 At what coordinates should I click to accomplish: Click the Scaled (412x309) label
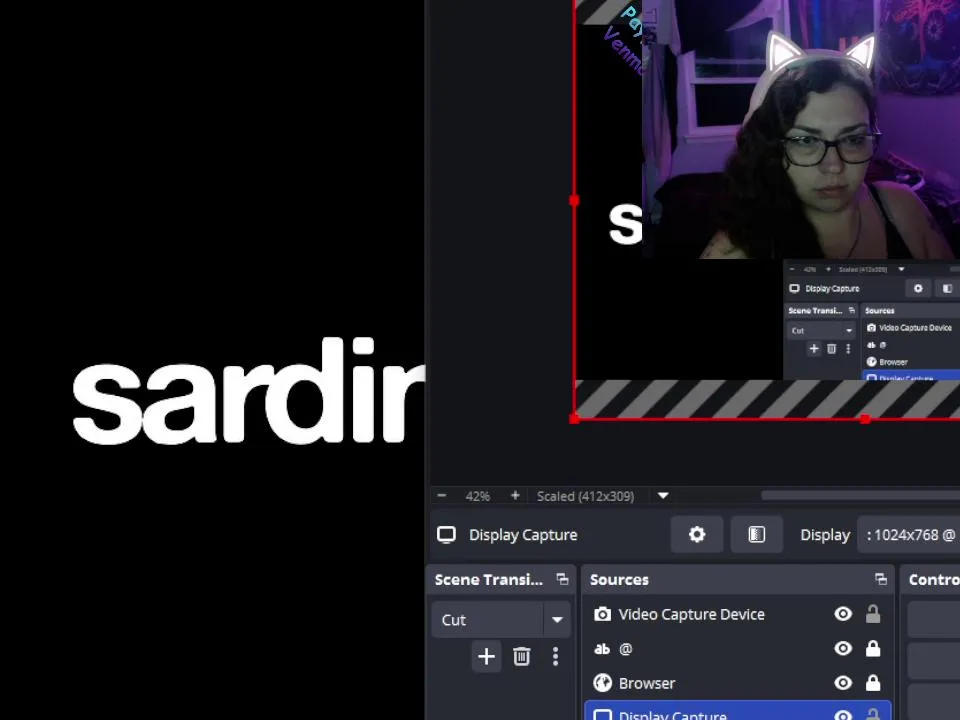click(585, 496)
